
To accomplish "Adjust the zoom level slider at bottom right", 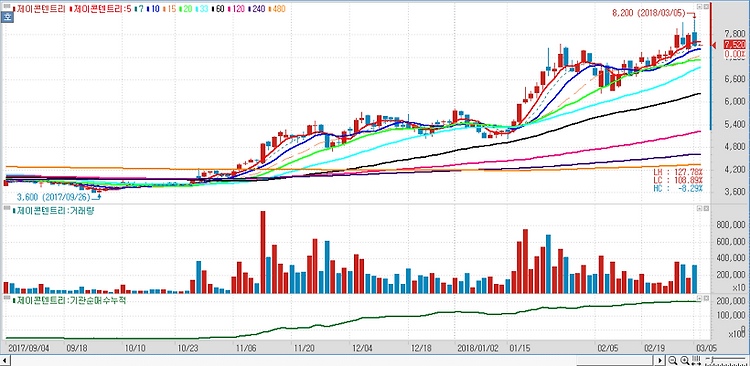I will coord(725,359).
